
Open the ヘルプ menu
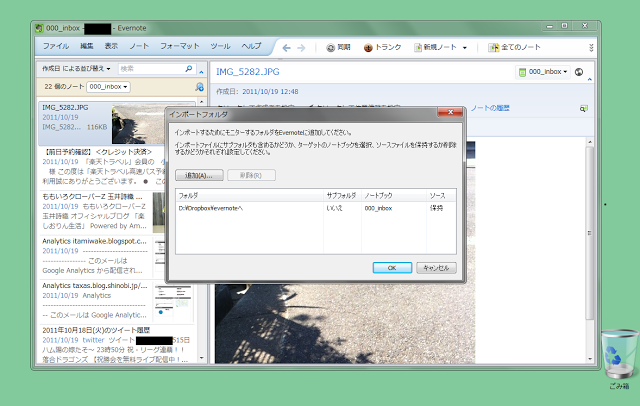coord(251,46)
